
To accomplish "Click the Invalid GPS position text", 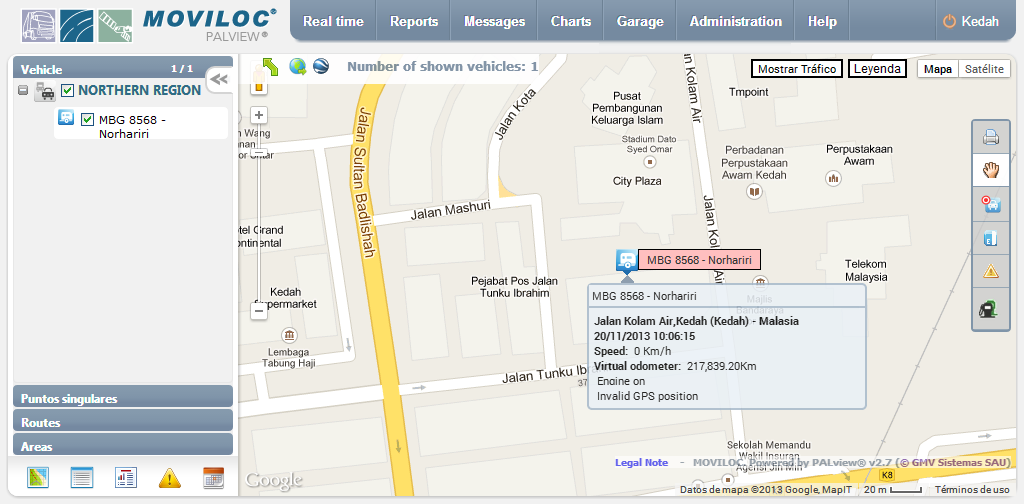I will click(647, 396).
